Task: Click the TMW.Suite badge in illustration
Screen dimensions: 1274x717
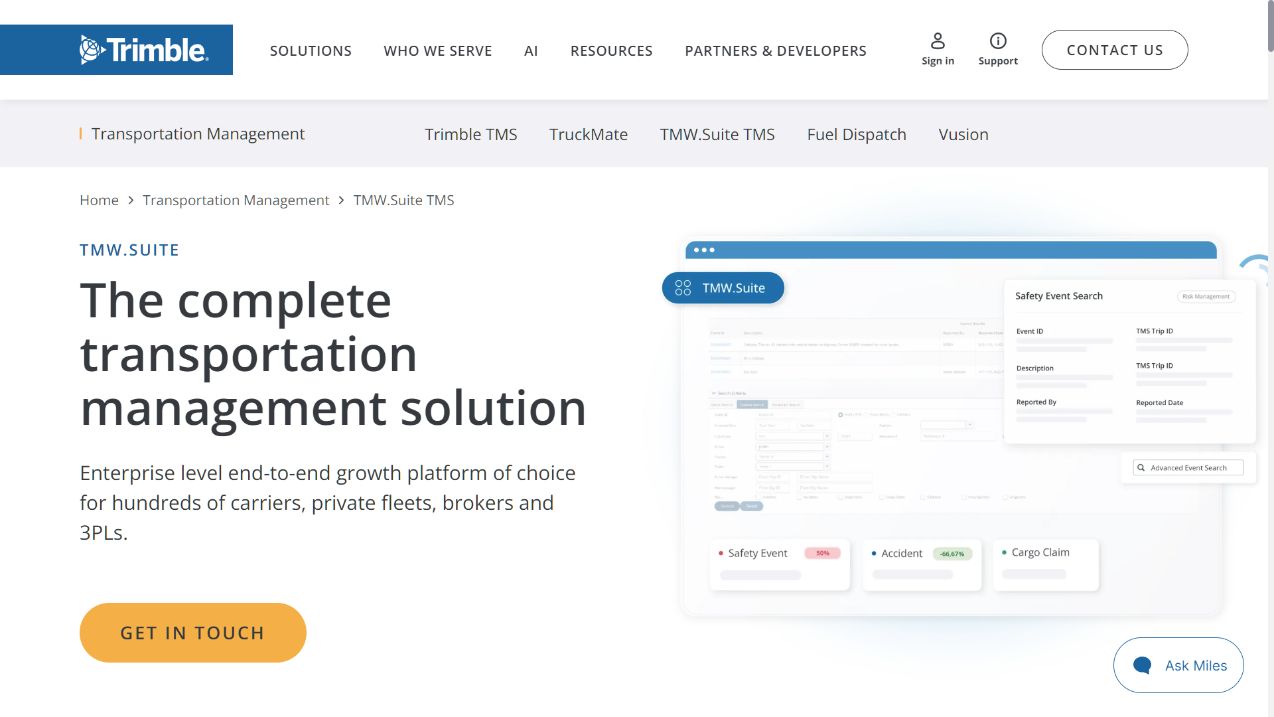Action: 723,288
